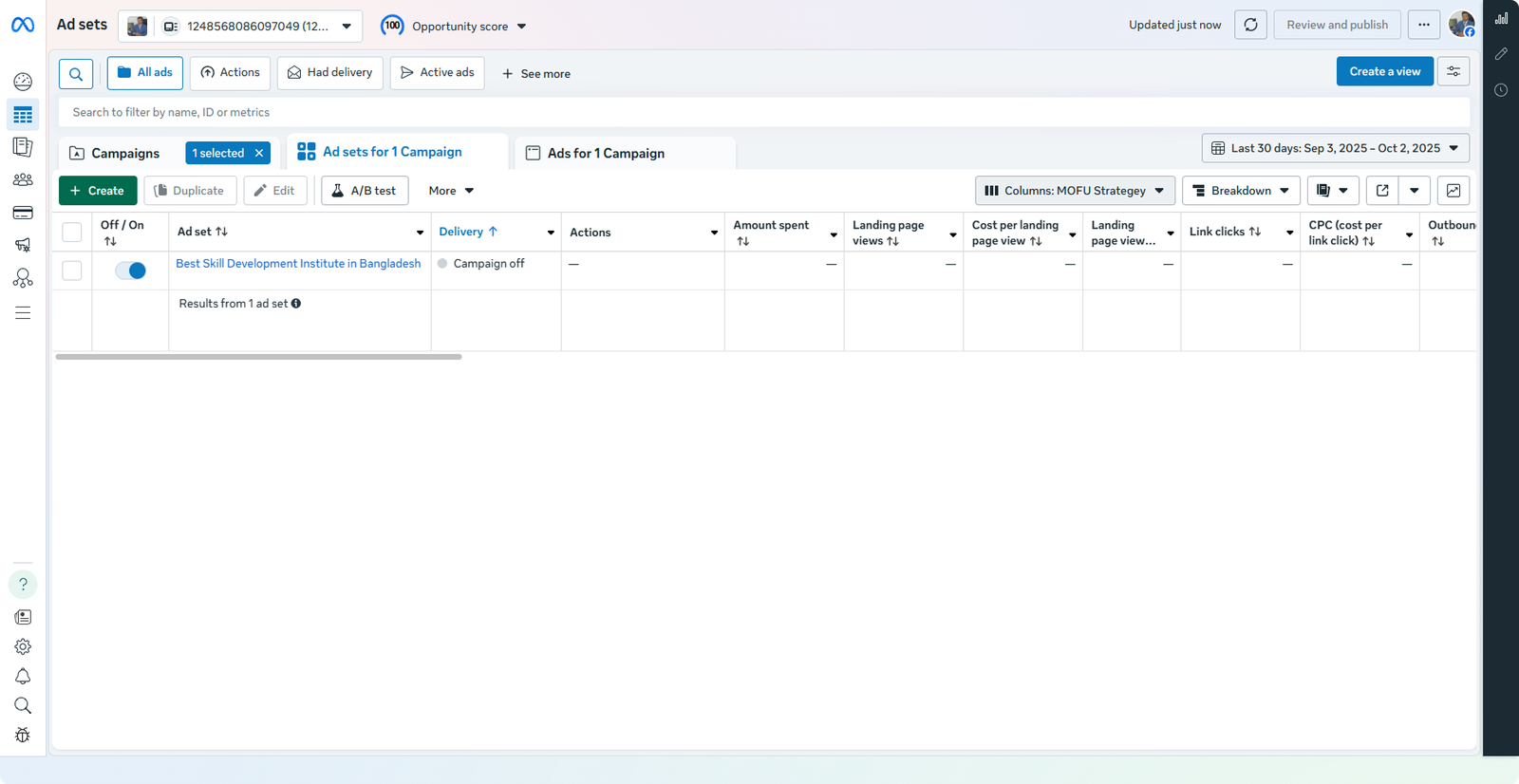Screen dimensions: 1519x784
Task: Click the Help question mark icon
Action: [x=23, y=584]
